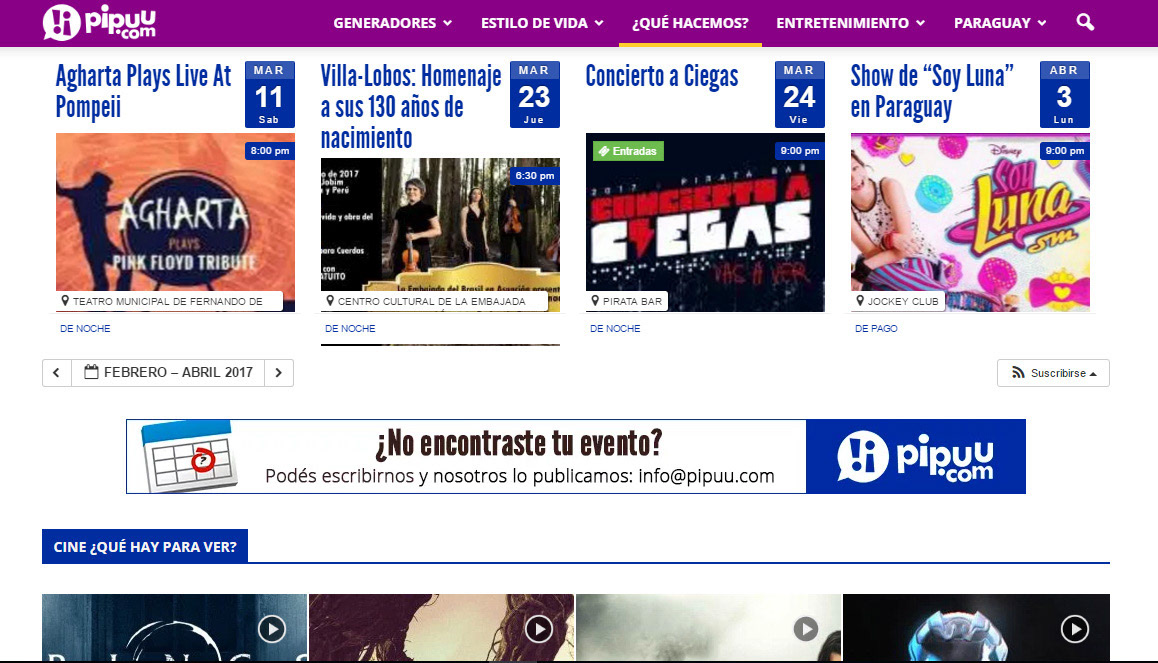Open Show de Soy Luna event title
Image resolution: width=1158 pixels, height=663 pixels.
point(932,92)
